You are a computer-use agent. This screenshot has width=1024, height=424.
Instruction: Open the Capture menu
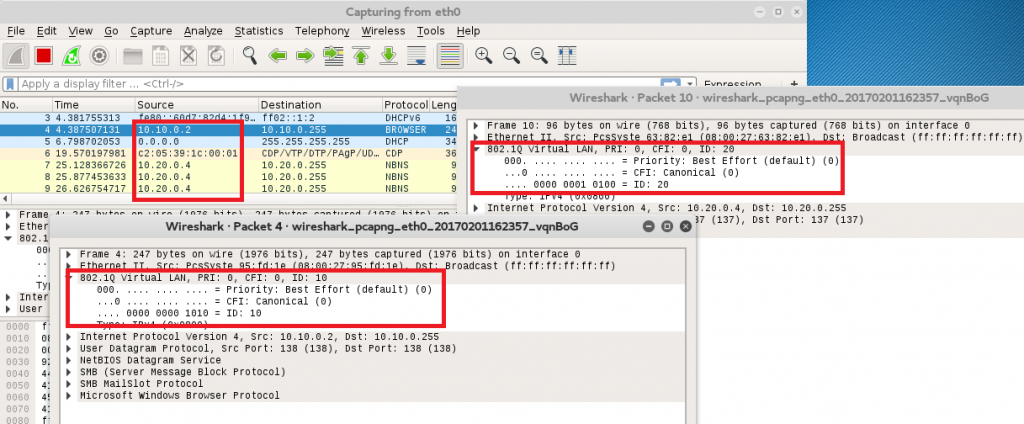[151, 31]
